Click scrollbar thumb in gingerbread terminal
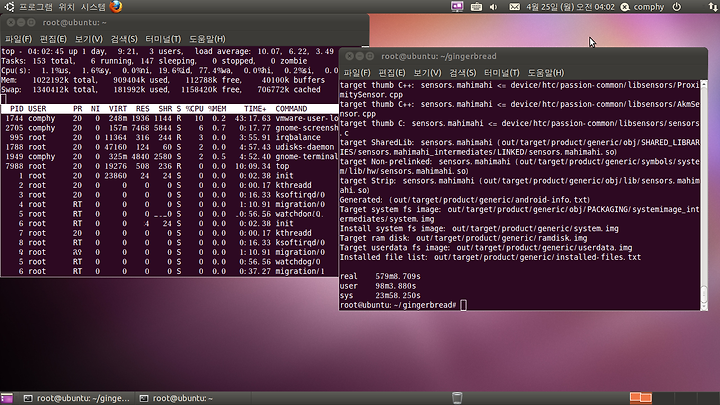The image size is (720, 405). click(704, 294)
